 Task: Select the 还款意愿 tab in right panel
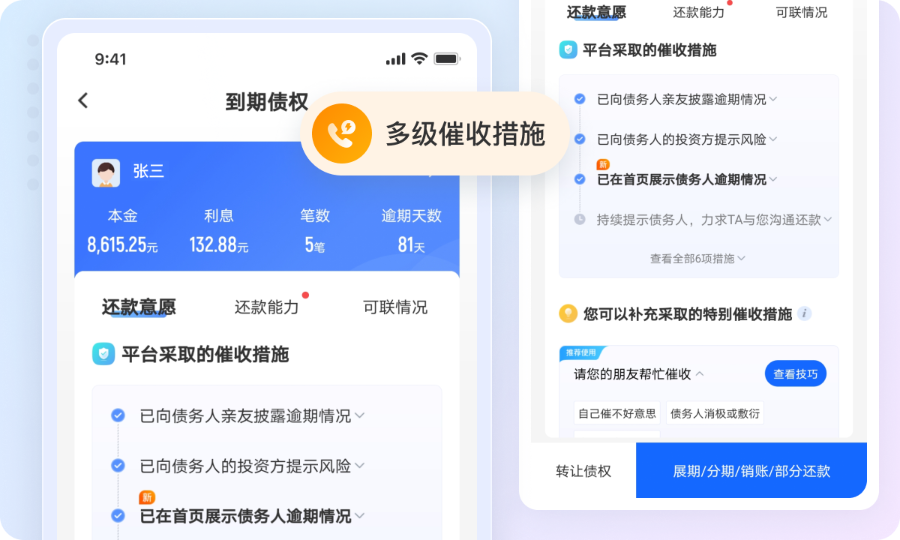pos(596,12)
